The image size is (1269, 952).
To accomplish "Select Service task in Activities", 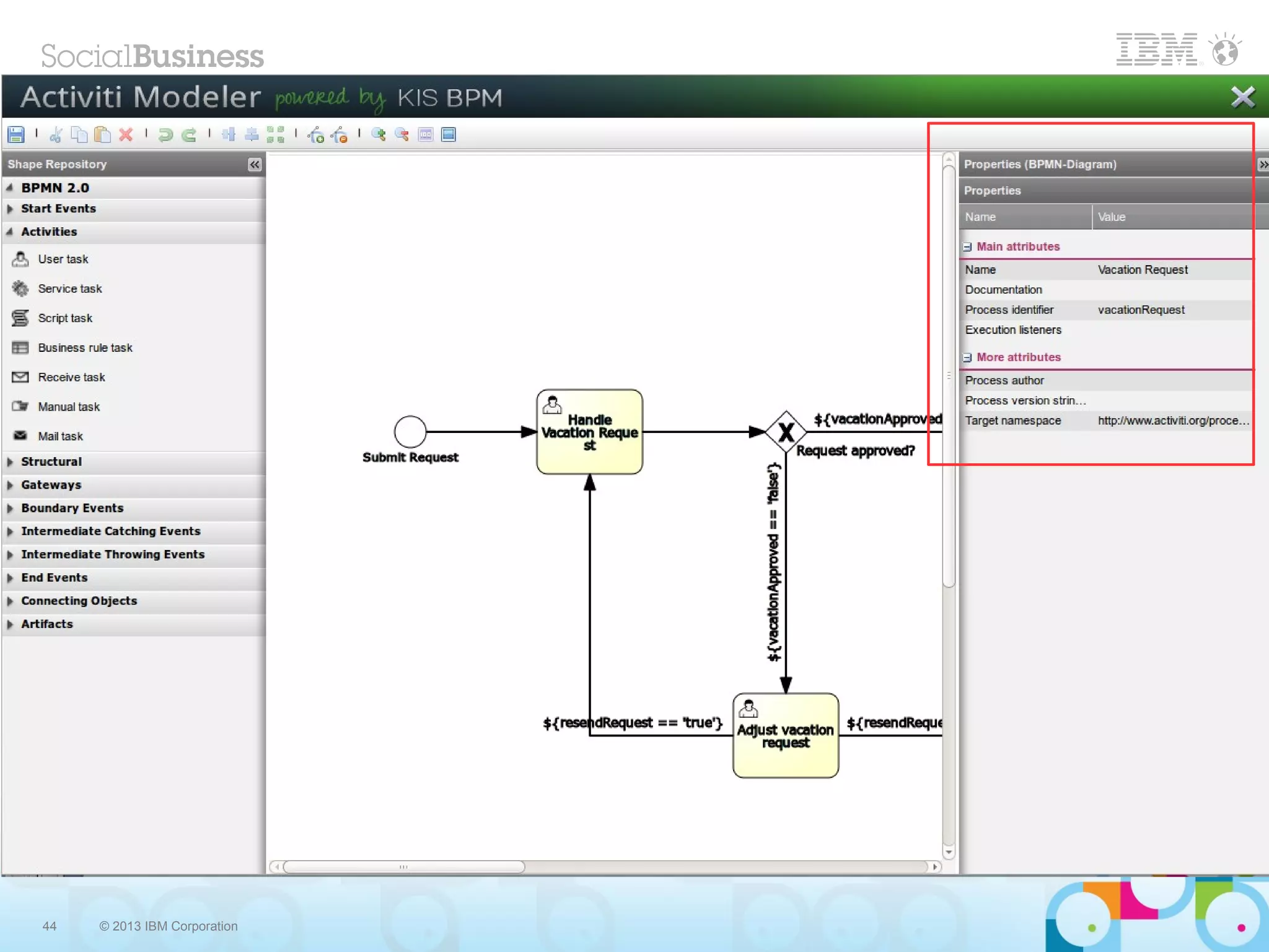I will coord(69,289).
